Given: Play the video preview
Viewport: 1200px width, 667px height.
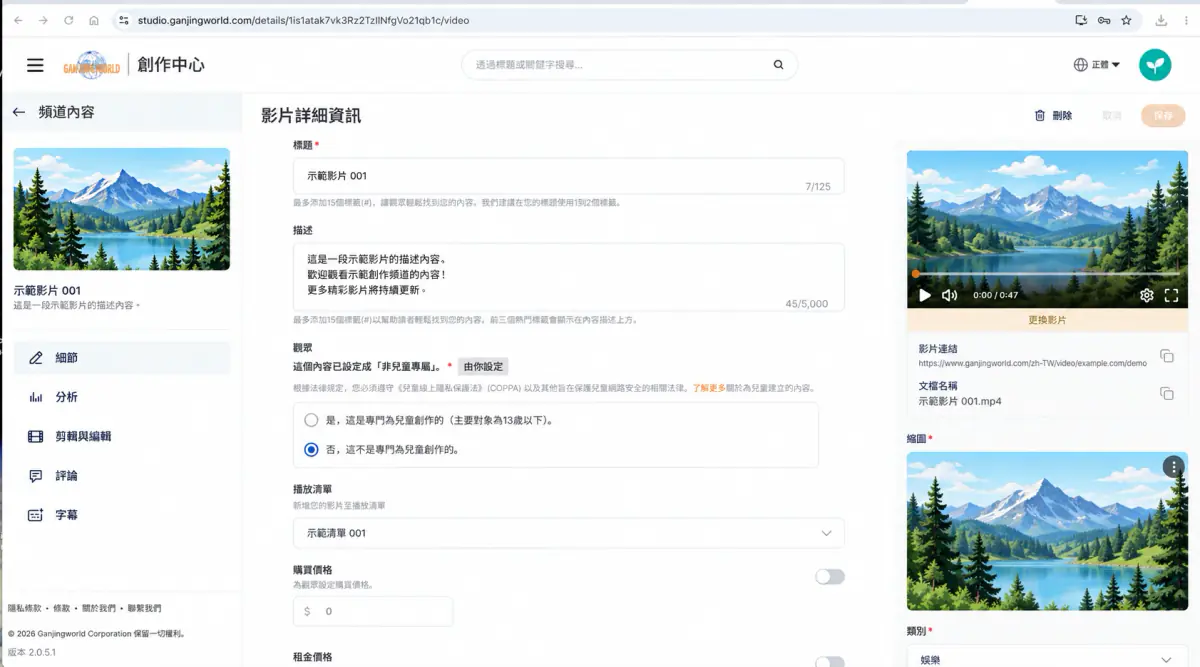Looking at the screenshot, I should [x=924, y=295].
